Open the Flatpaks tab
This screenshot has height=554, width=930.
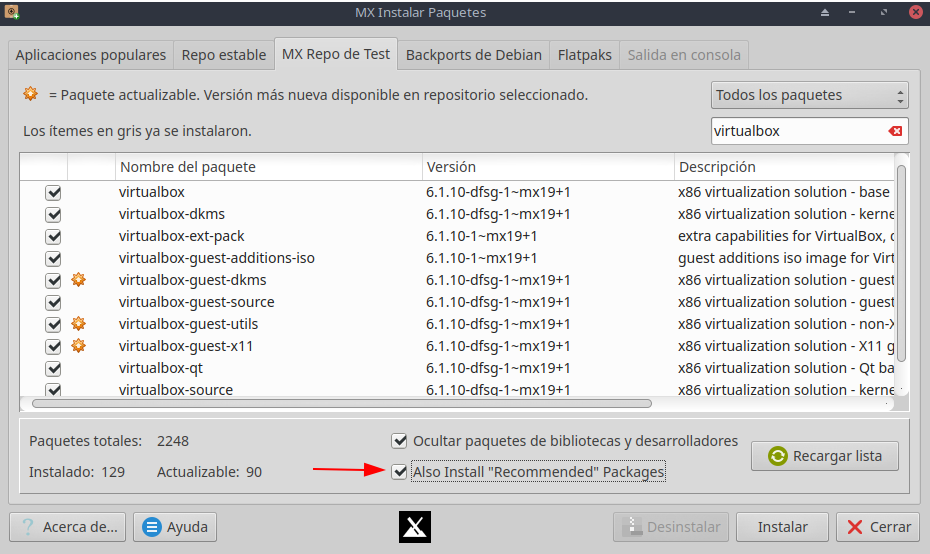[x=584, y=55]
